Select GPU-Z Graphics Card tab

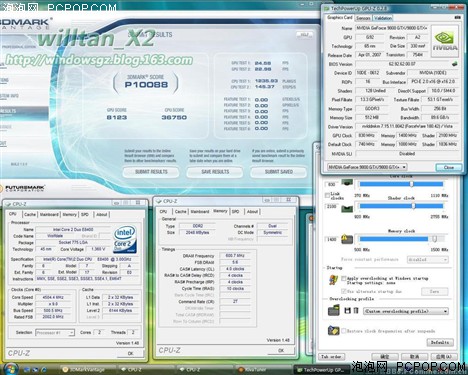click(339, 17)
